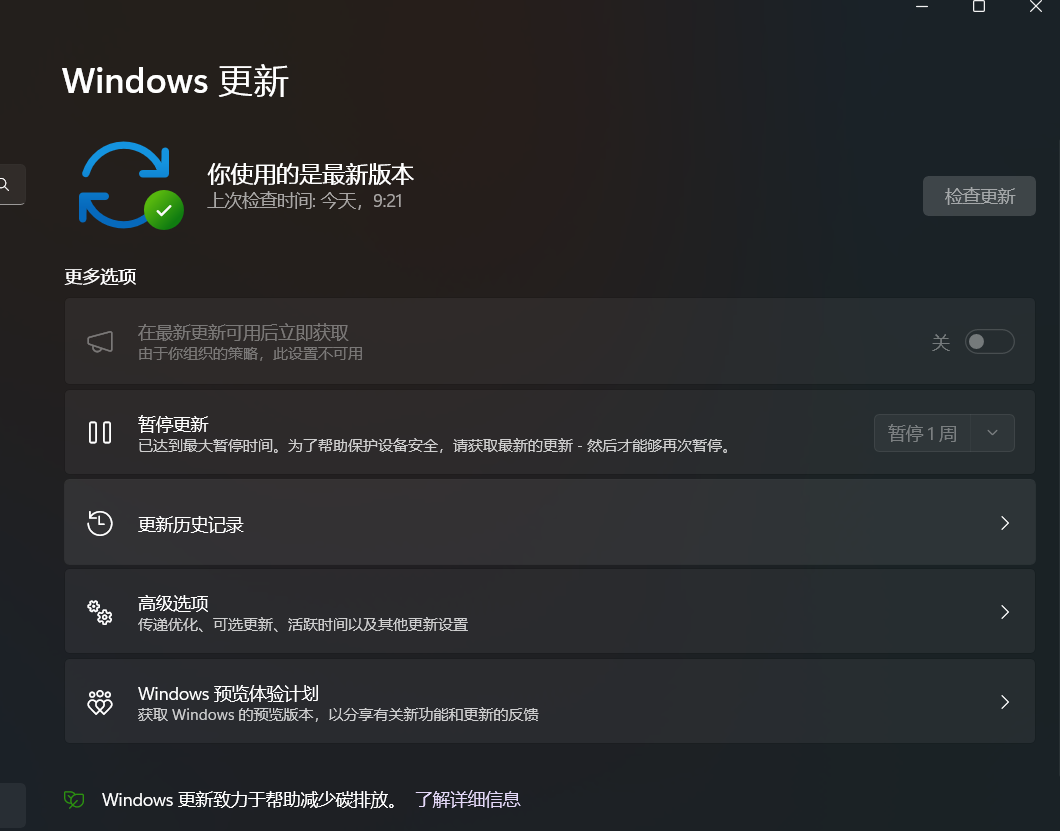Open Windows 预览体验计划 row
1060x831 pixels.
pos(550,701)
